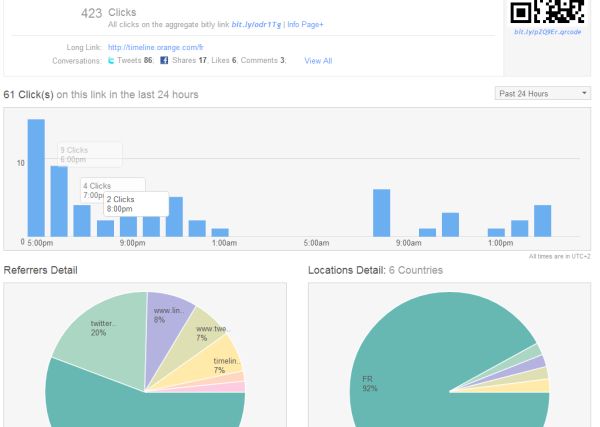Image resolution: width=600 pixels, height=427 pixels.
Task: Click the 423 Clicks total text
Action: [x=109, y=13]
